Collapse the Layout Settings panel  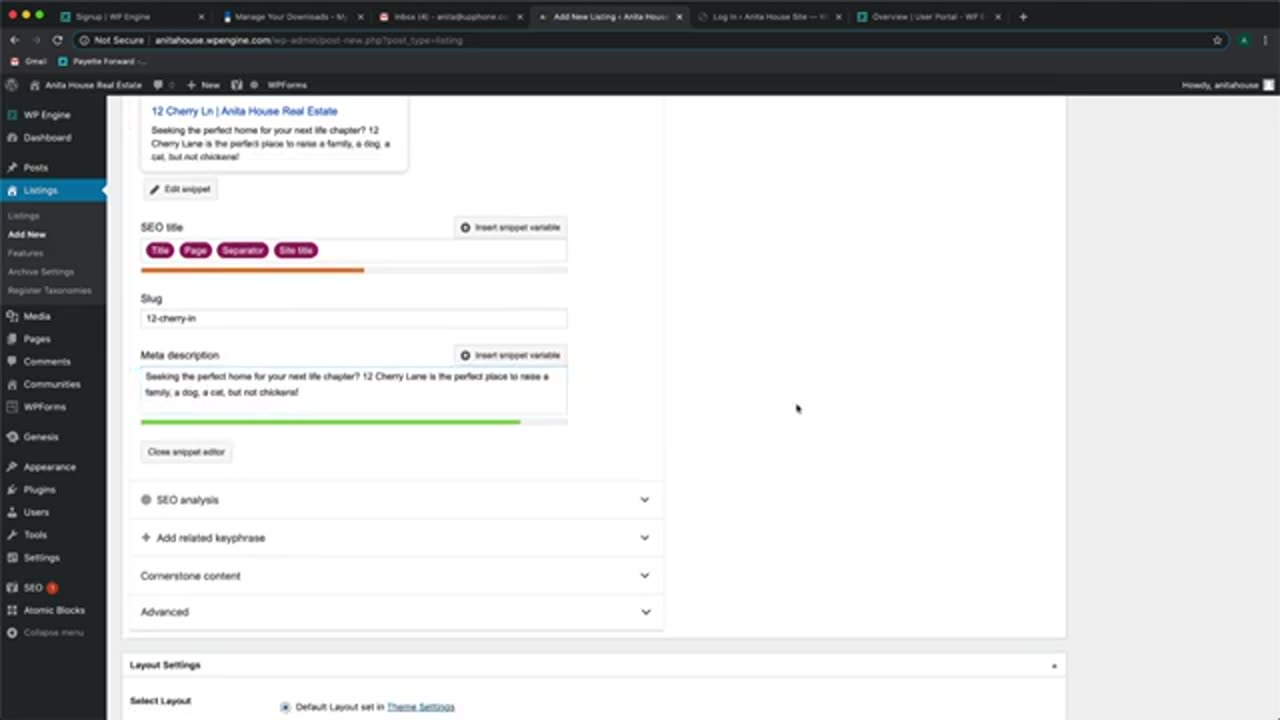click(x=1054, y=665)
